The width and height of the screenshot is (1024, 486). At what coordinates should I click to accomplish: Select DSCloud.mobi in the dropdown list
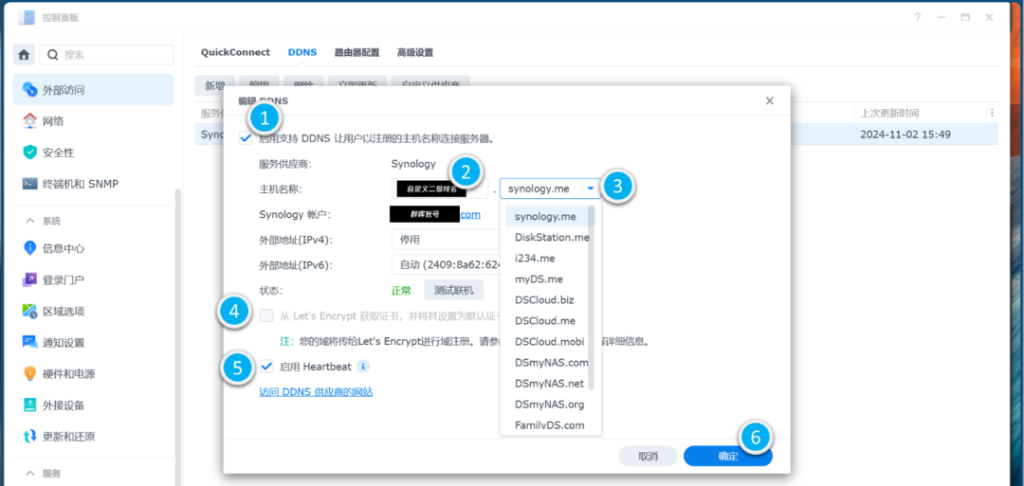[549, 342]
